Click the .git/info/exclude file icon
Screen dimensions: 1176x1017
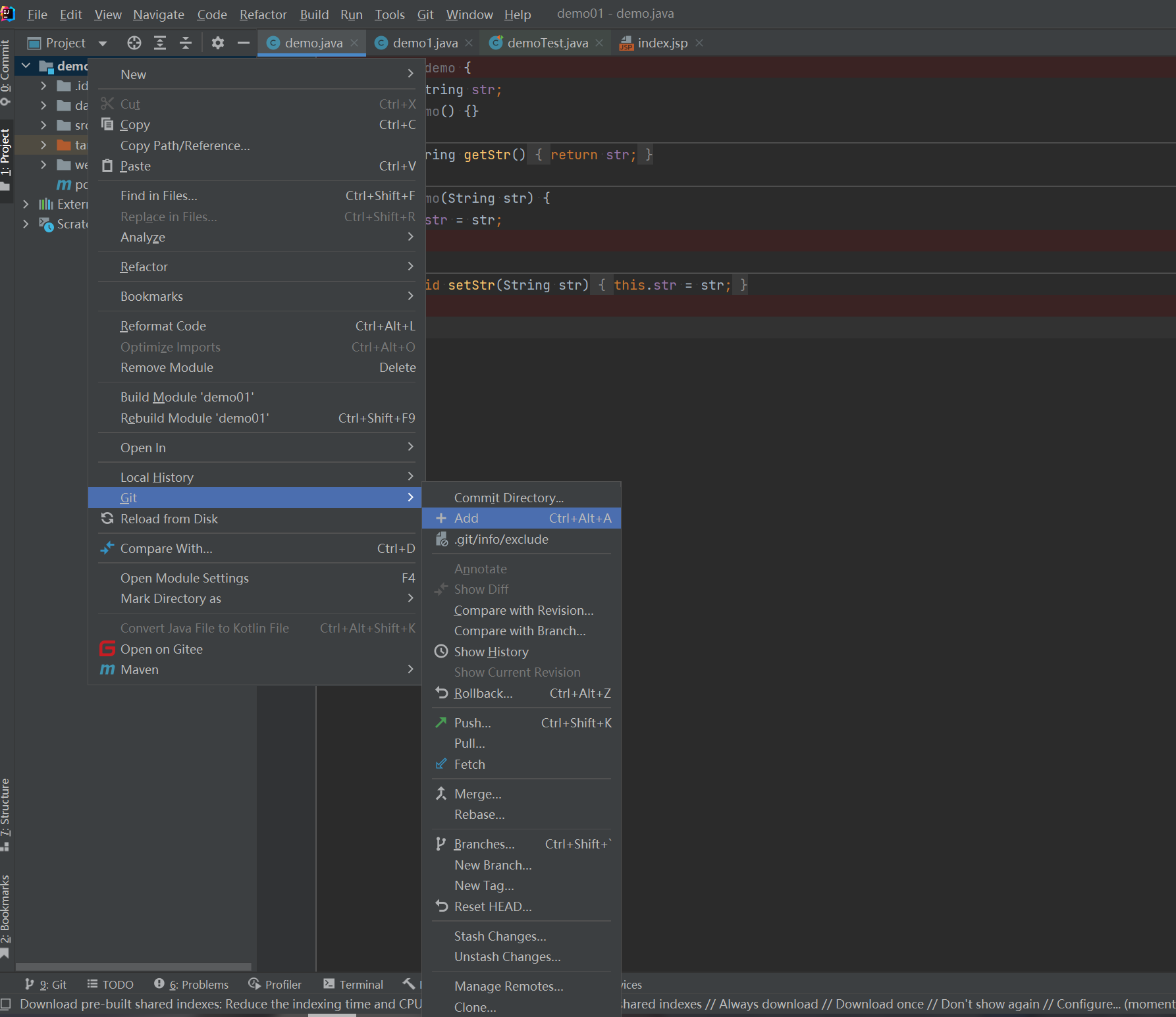tap(442, 539)
